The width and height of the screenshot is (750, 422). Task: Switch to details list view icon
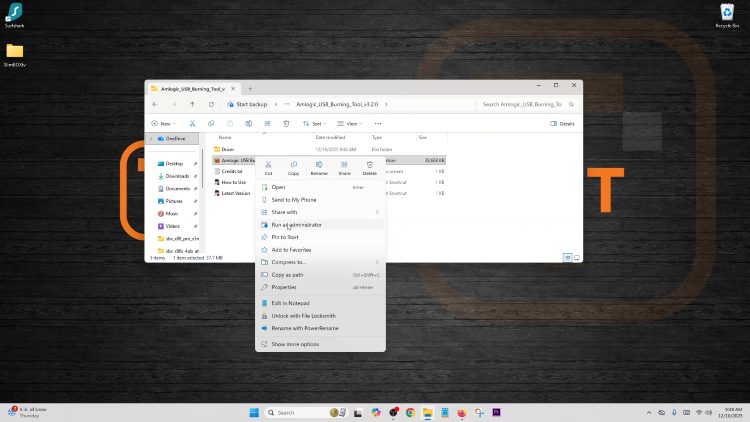click(567, 258)
